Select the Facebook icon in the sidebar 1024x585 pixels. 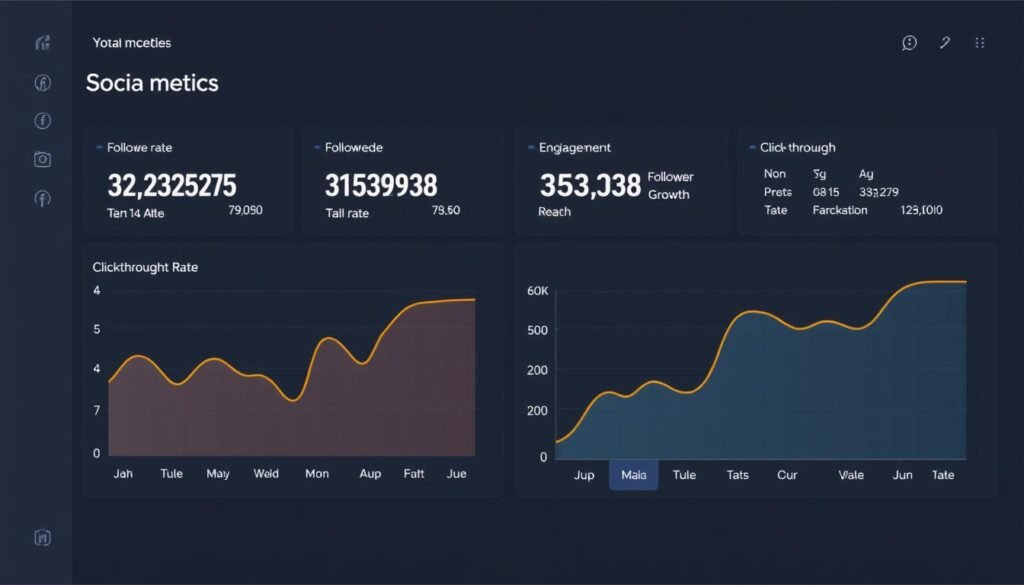click(42, 119)
